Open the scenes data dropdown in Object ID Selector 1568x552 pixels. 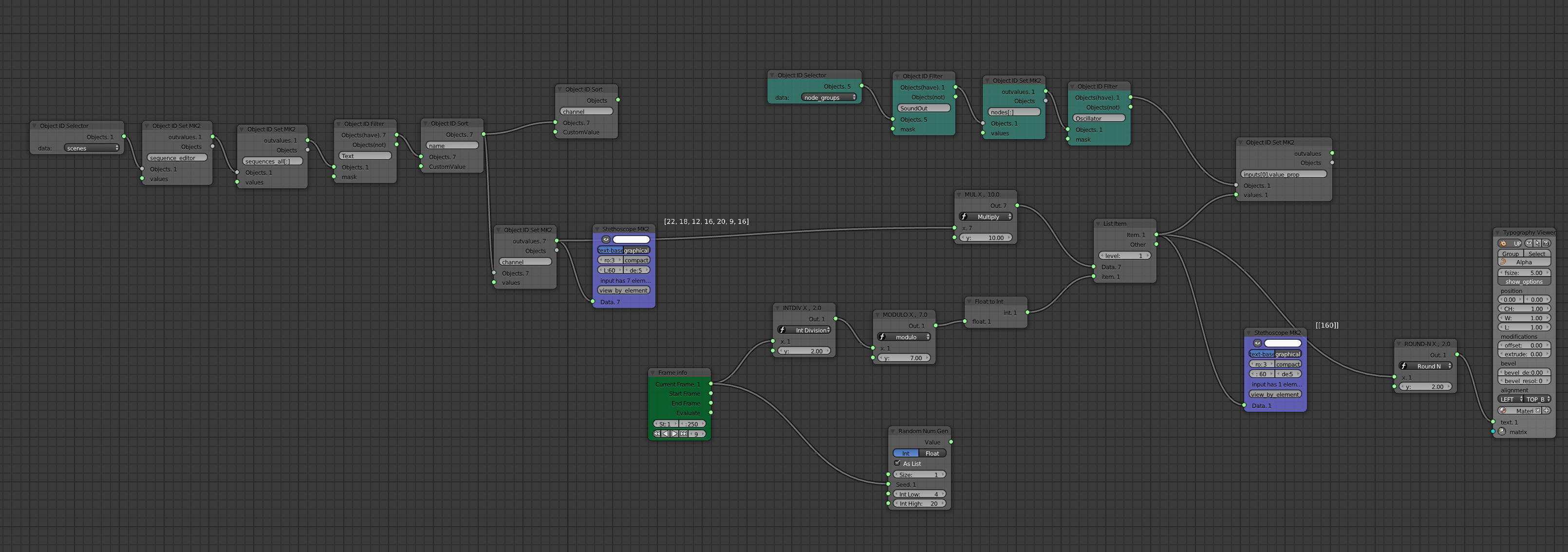click(92, 148)
